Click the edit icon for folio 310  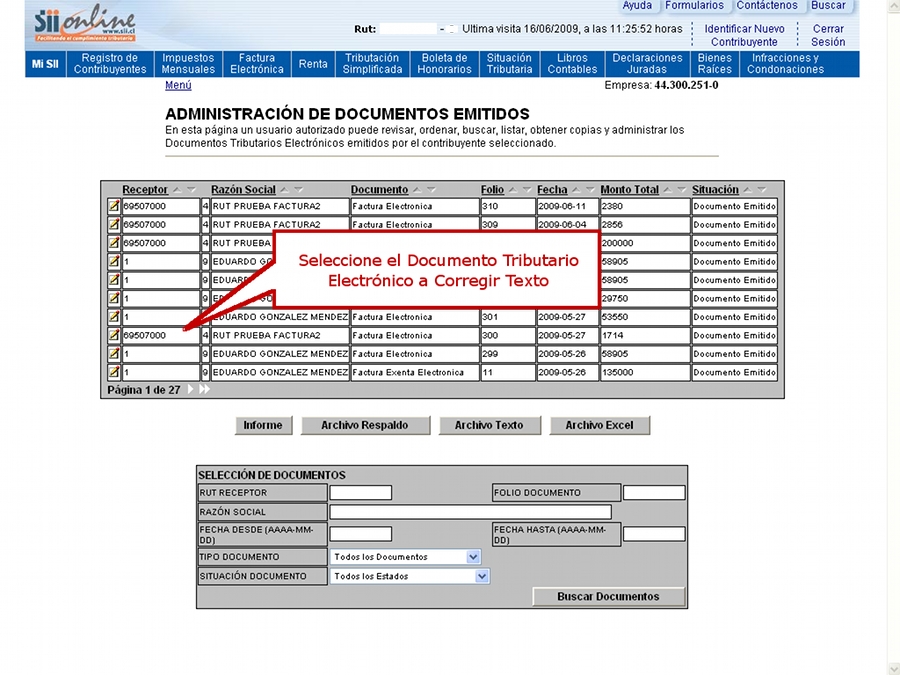coord(114,206)
